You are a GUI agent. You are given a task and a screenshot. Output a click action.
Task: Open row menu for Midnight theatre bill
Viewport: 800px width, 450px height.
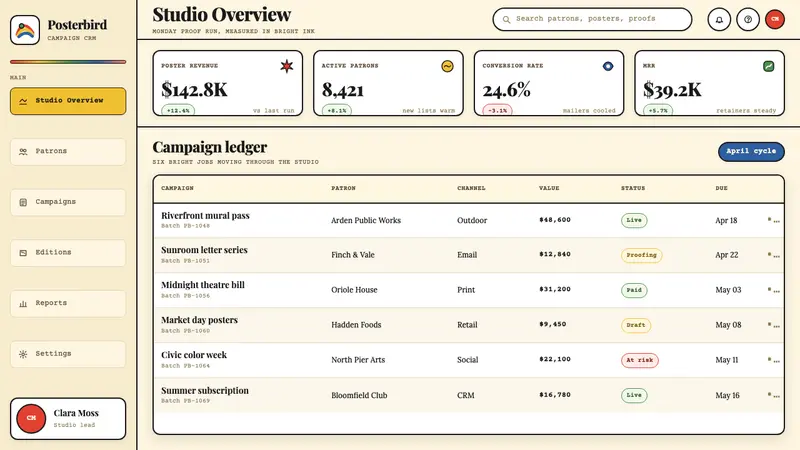click(773, 290)
